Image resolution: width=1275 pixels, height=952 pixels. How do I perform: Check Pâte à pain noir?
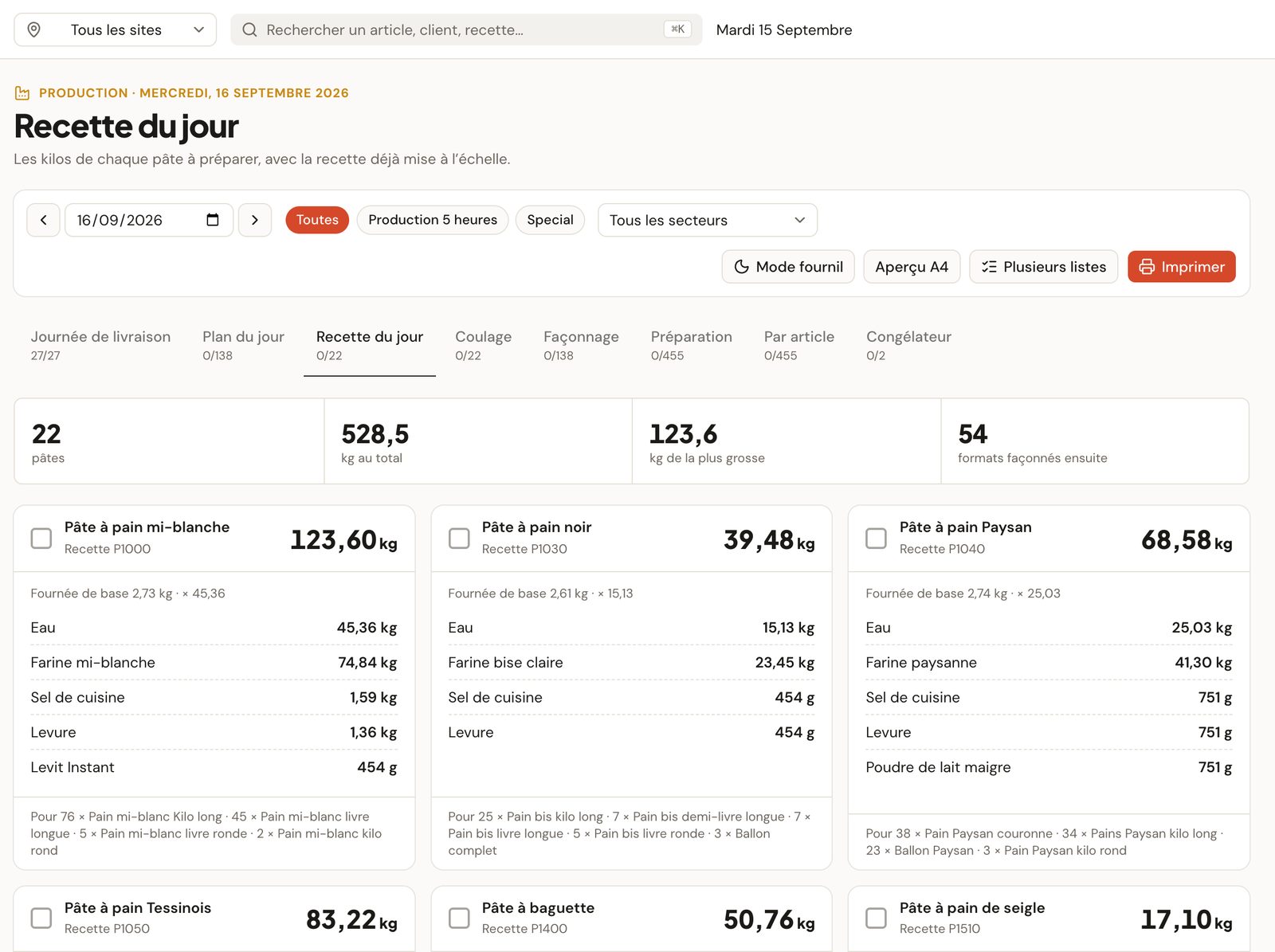(x=459, y=539)
